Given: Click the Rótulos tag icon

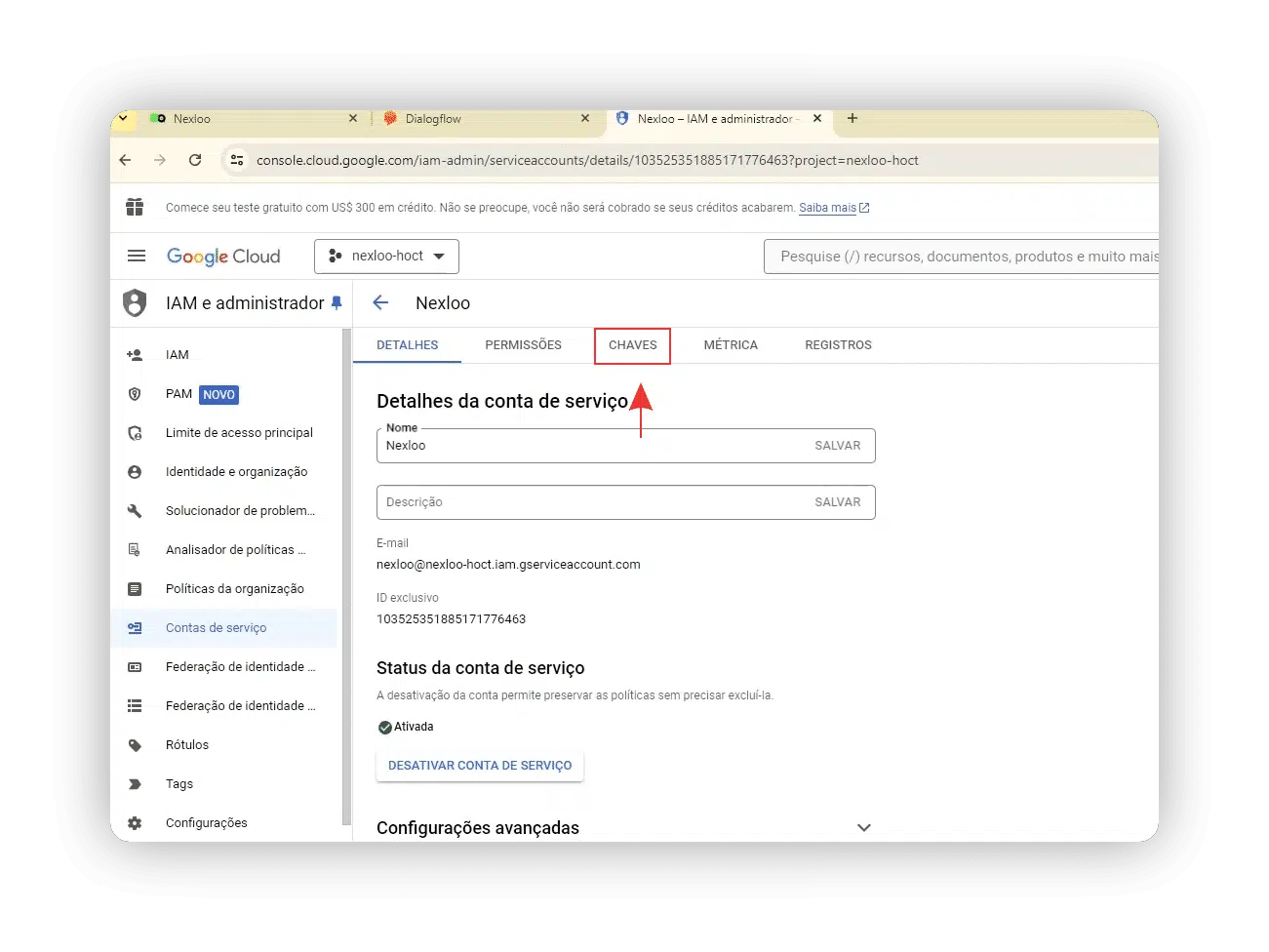Looking at the screenshot, I should coord(135,745).
